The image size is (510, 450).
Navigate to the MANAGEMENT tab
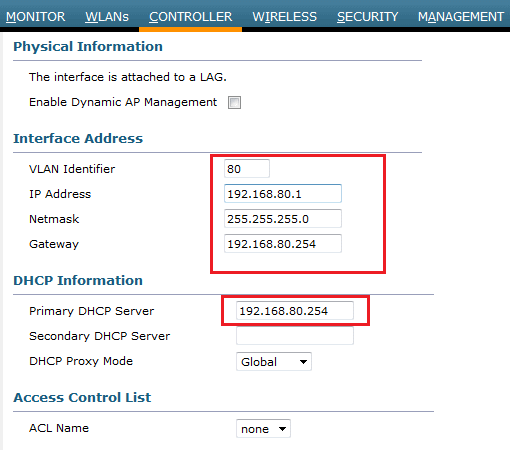461,17
